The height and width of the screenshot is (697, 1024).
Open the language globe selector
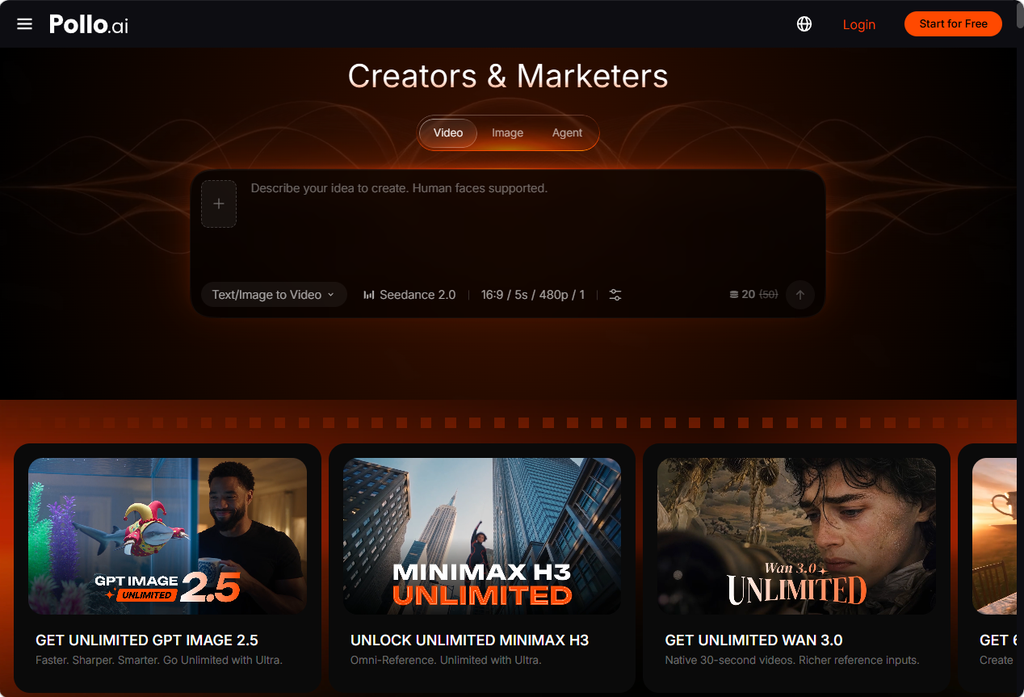coord(804,24)
